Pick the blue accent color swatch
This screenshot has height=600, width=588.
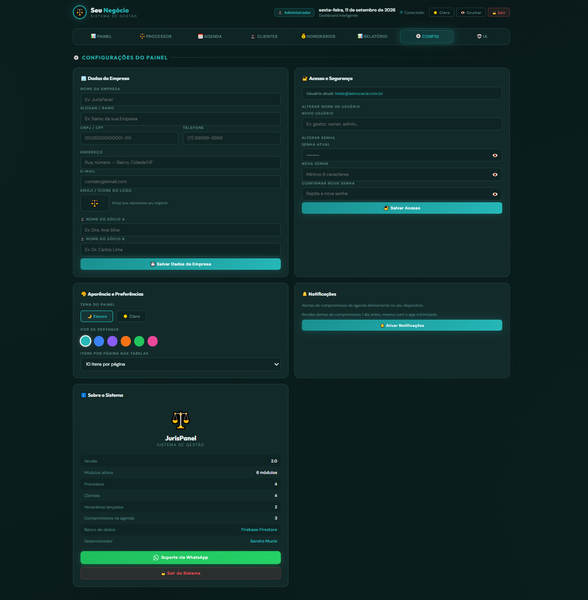(x=99, y=341)
